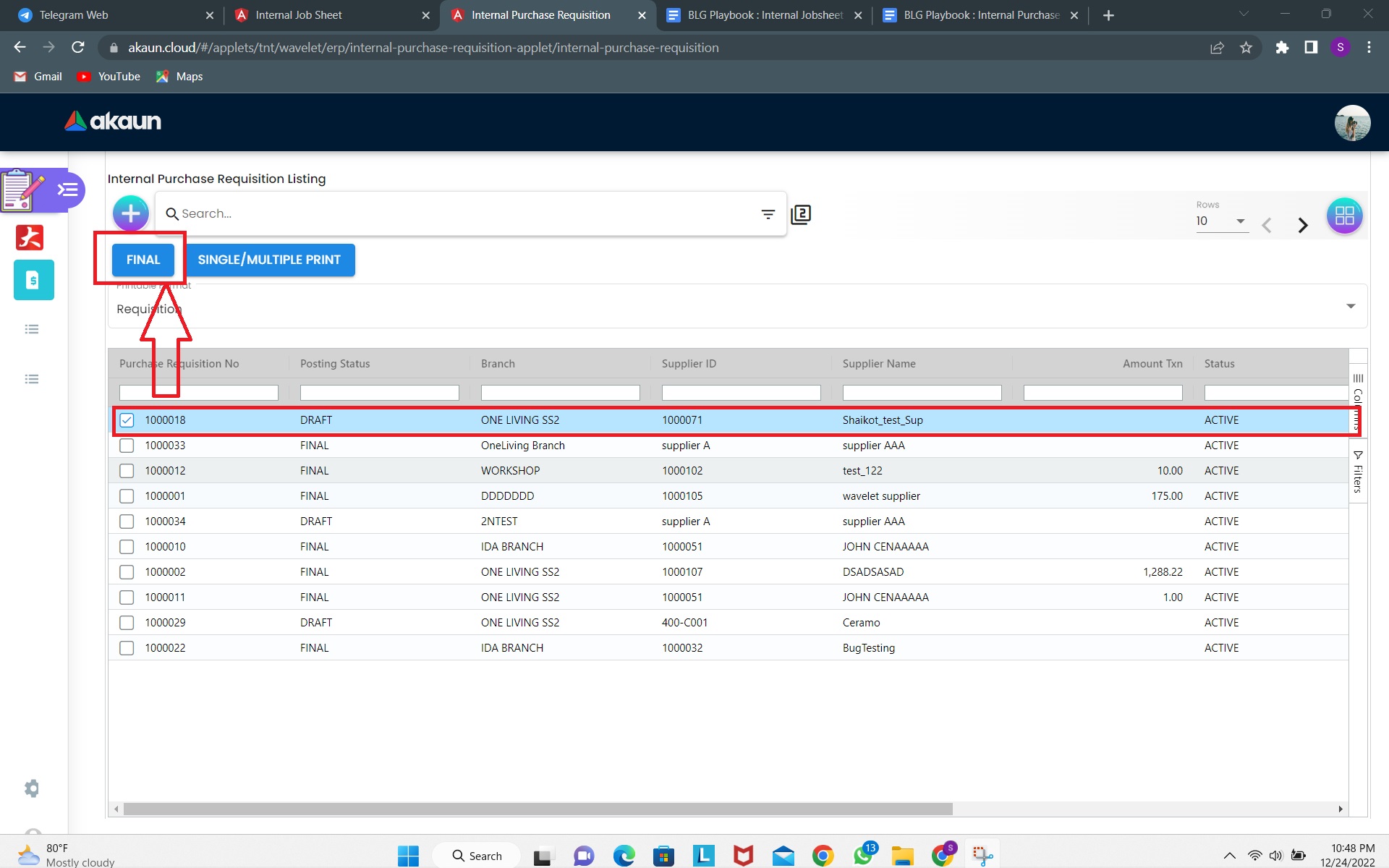Click the FINAL button
1389x868 pixels.
(x=143, y=260)
